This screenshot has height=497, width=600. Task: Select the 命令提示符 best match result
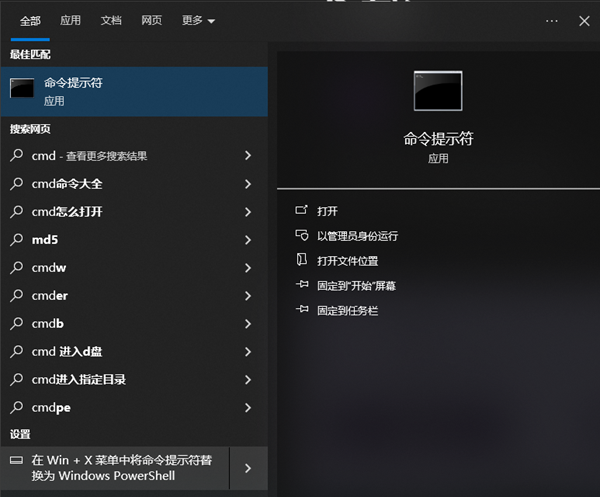(x=134, y=92)
